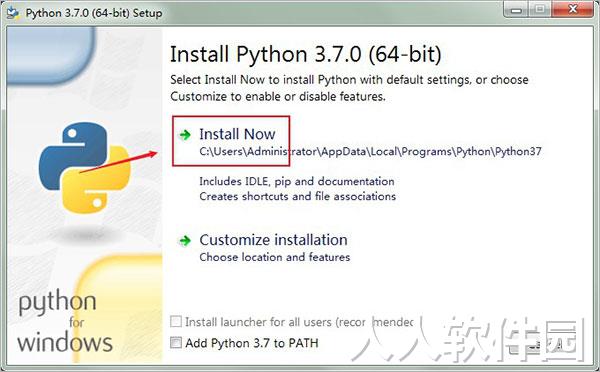Viewport: 600px width, 372px height.
Task: Click the Python 3.7.0 (64-bit) Setup title bar
Action: [94, 13]
